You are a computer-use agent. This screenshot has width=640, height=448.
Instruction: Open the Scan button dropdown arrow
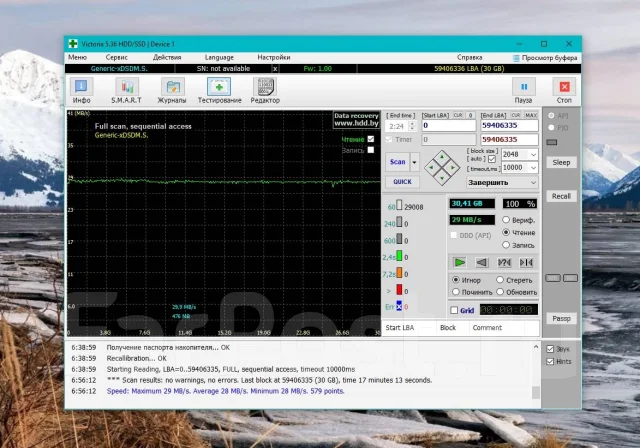tap(414, 162)
